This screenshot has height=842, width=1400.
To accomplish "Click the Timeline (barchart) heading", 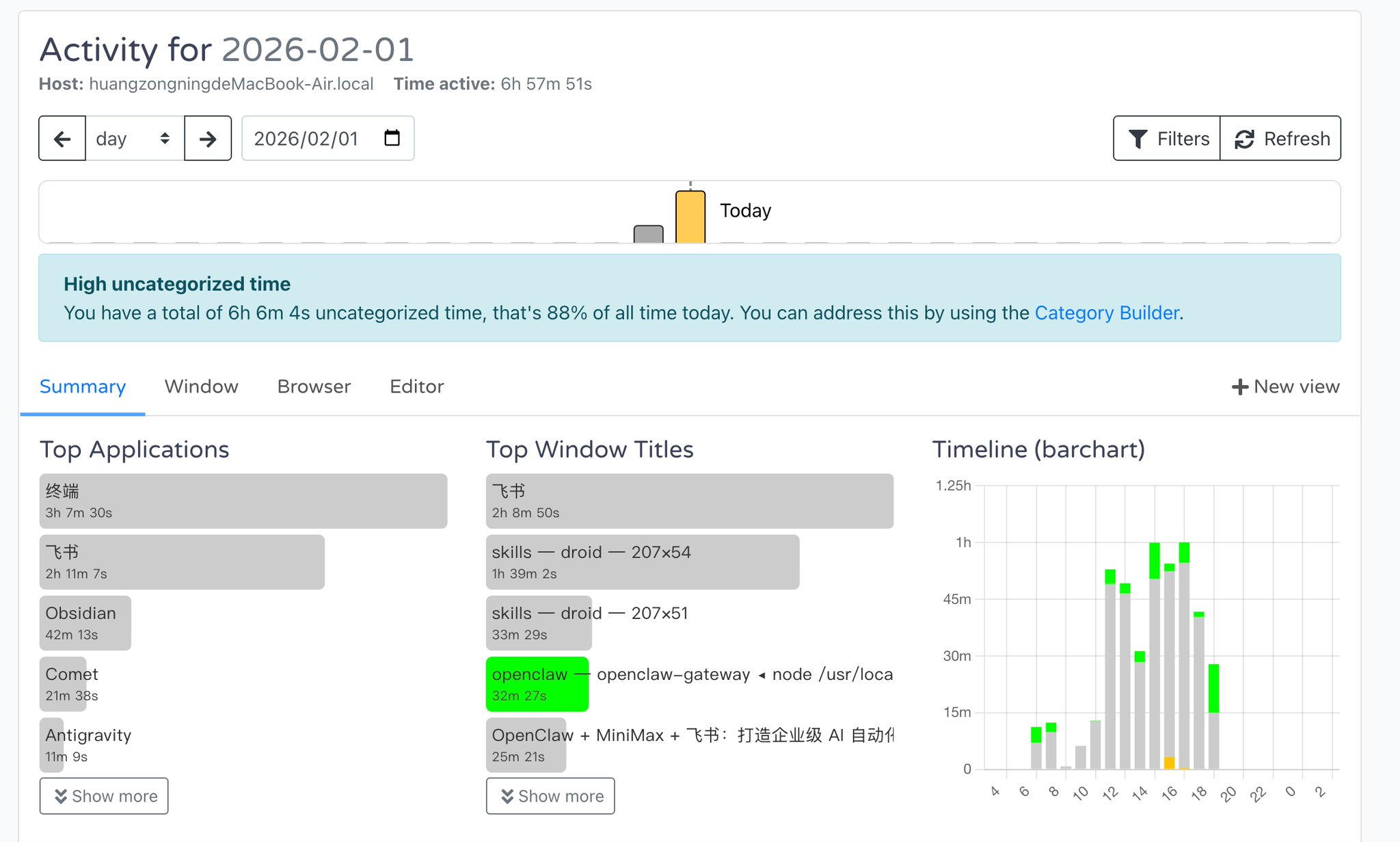I will pos(1038,449).
